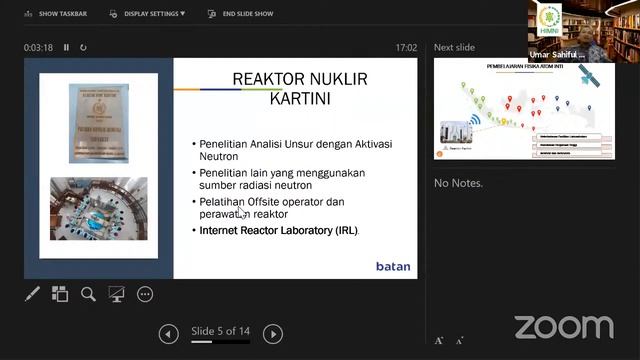Open more slide show options menu

145,294
